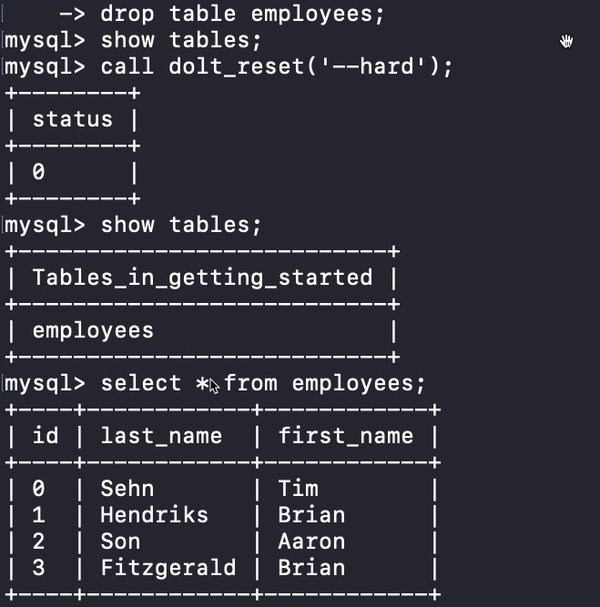Click the call dolt_reset('--hard') command

[277, 67]
